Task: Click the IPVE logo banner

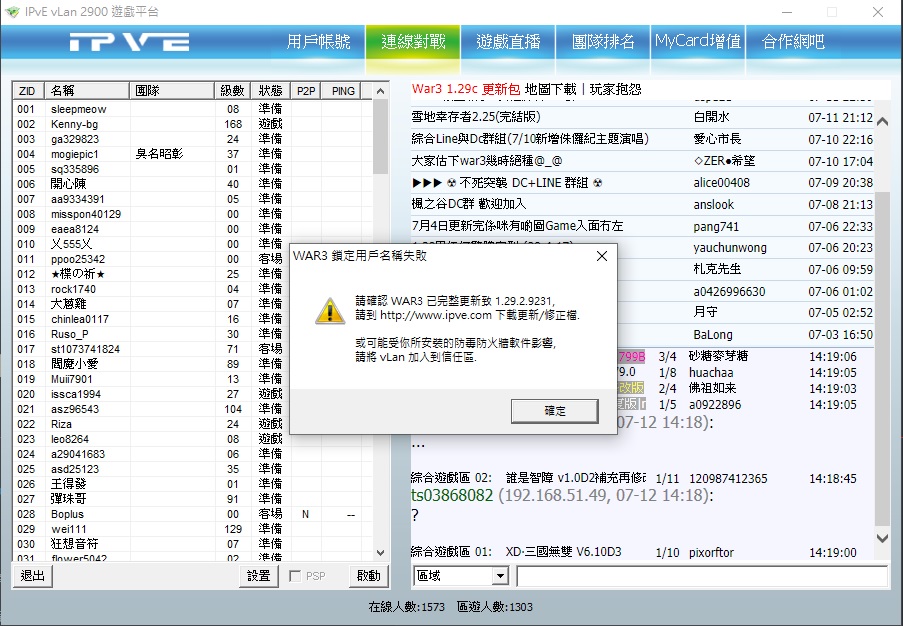Action: tap(130, 42)
